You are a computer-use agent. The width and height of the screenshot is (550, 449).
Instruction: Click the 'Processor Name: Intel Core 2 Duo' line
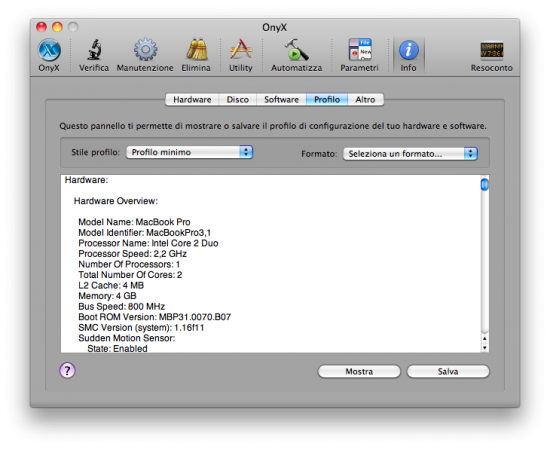point(148,243)
